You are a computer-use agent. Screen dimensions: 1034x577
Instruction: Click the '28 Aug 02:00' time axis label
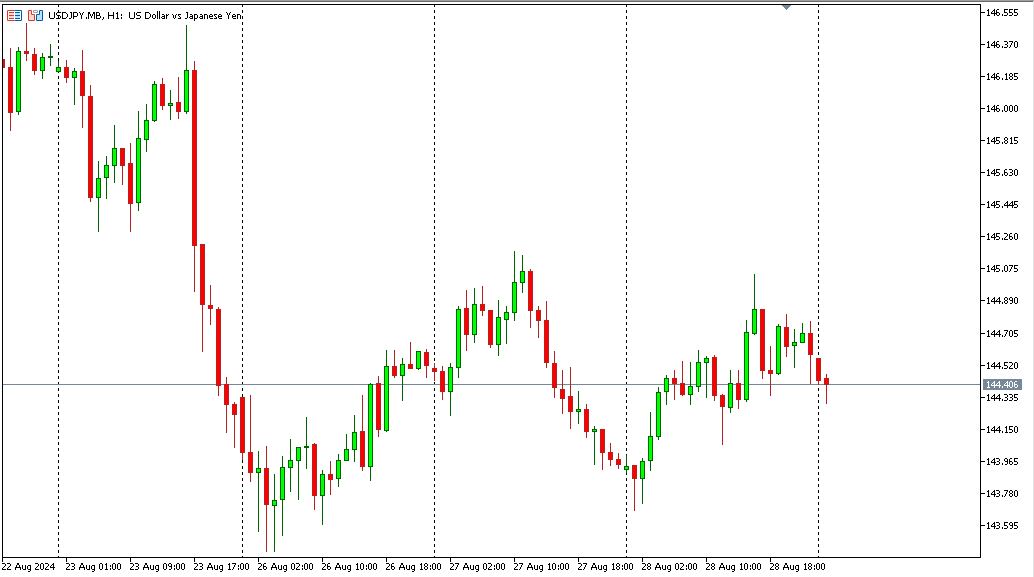669,566
